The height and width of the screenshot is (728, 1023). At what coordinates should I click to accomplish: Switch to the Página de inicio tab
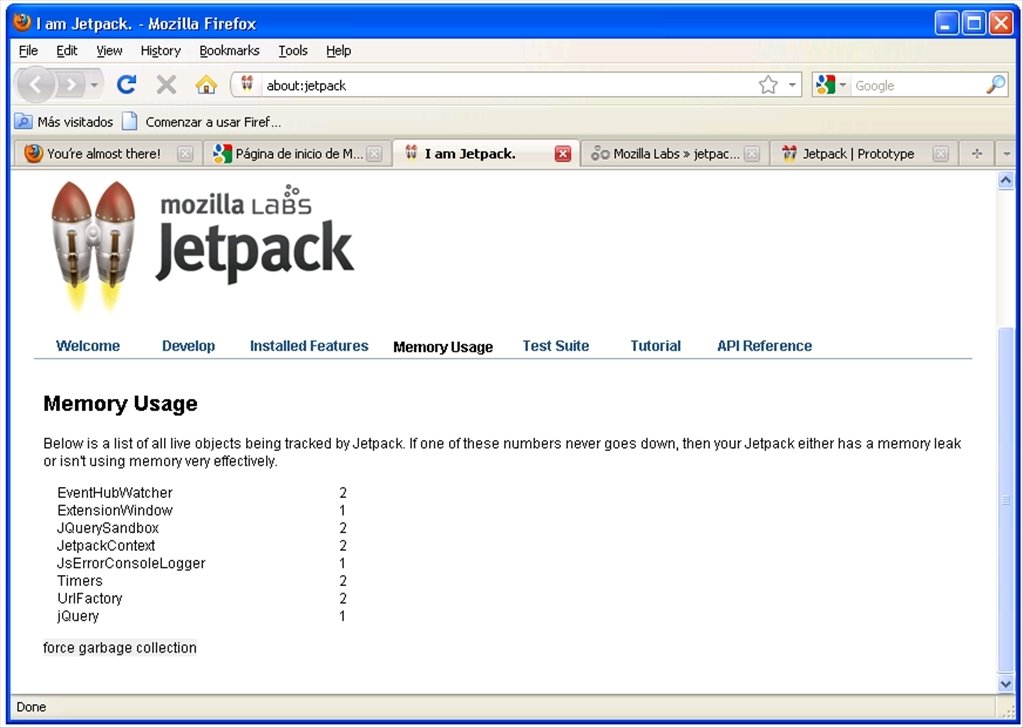tap(299, 154)
